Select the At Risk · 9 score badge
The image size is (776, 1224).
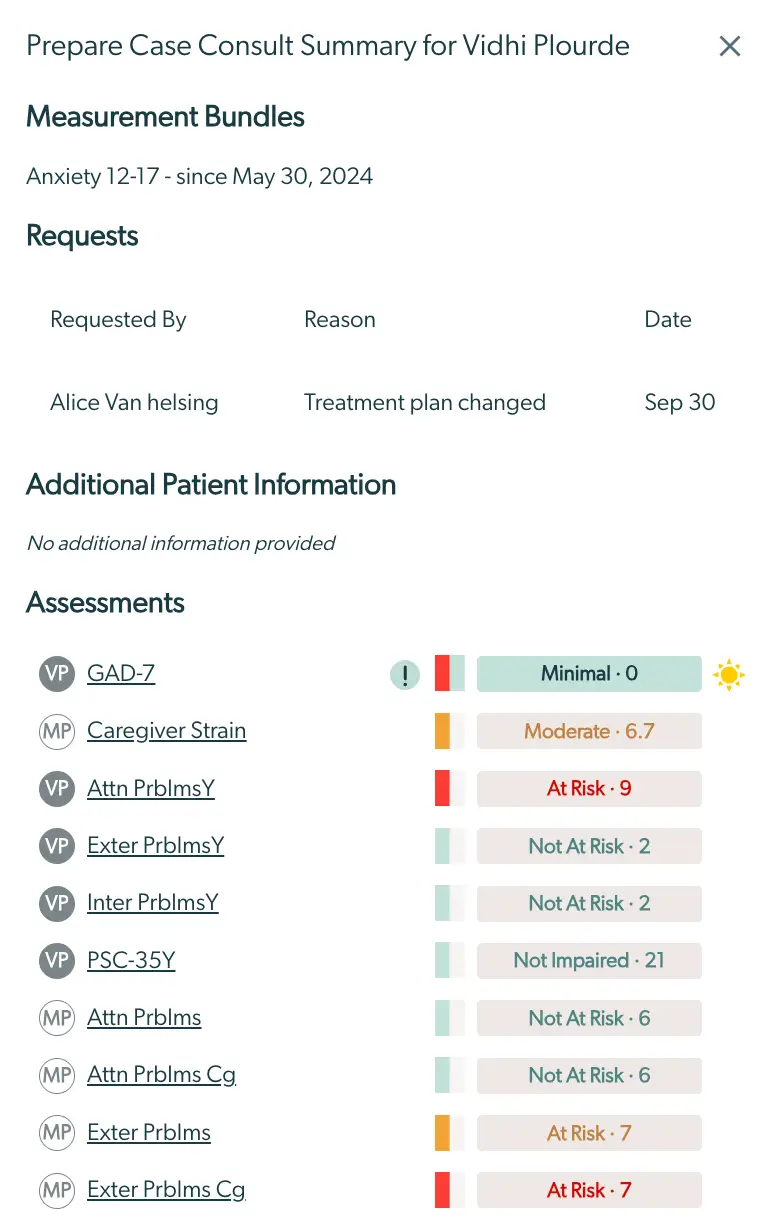point(589,788)
